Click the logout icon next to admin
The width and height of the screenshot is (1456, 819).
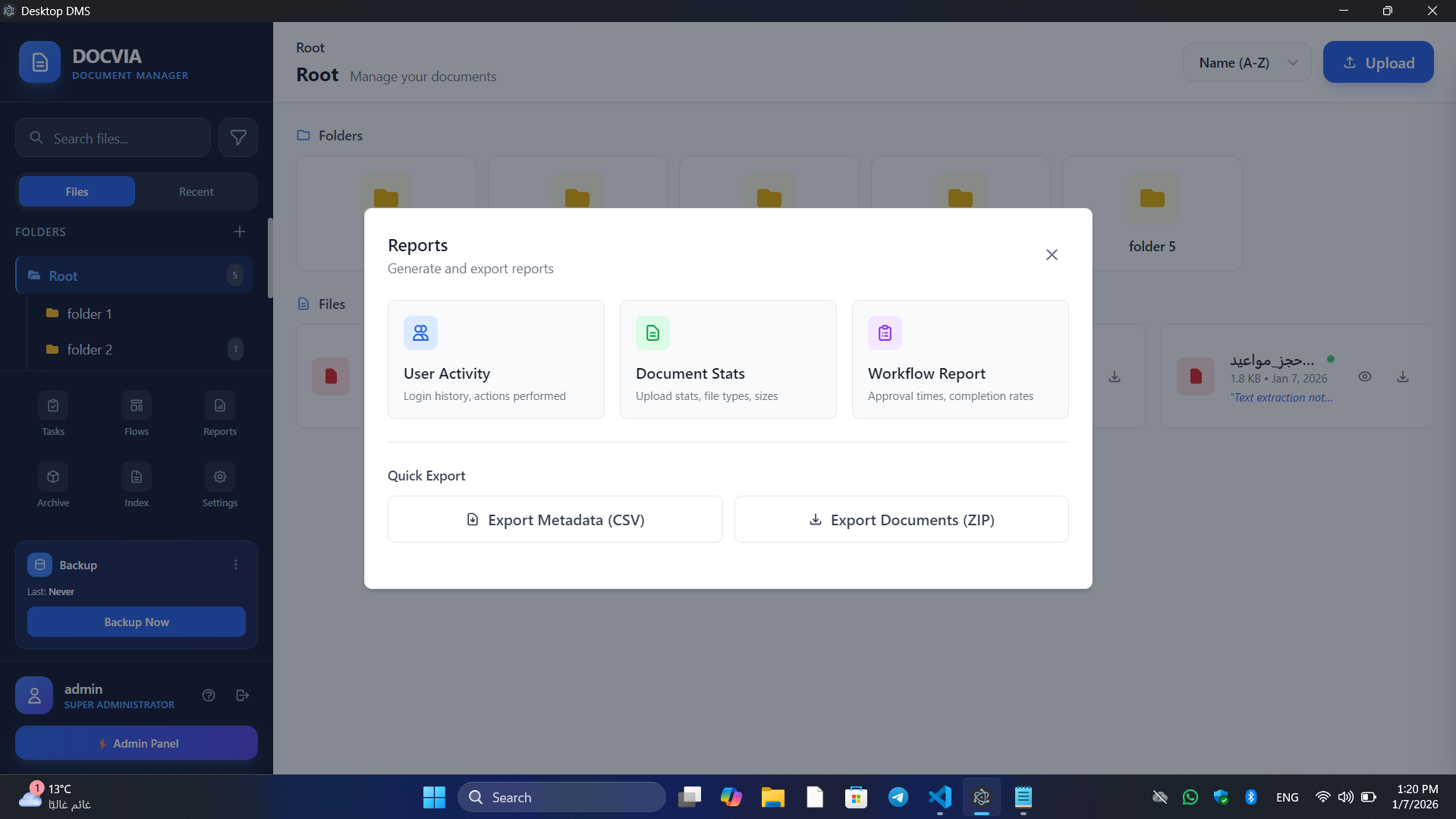click(243, 695)
